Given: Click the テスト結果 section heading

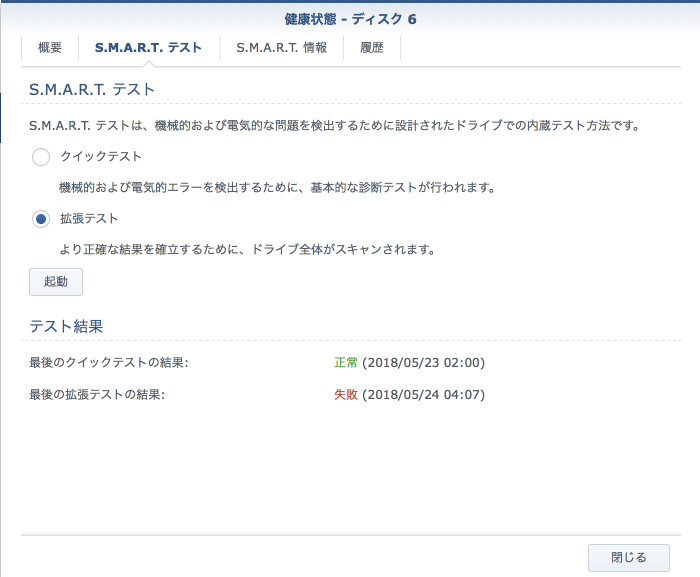Looking at the screenshot, I should (x=66, y=326).
